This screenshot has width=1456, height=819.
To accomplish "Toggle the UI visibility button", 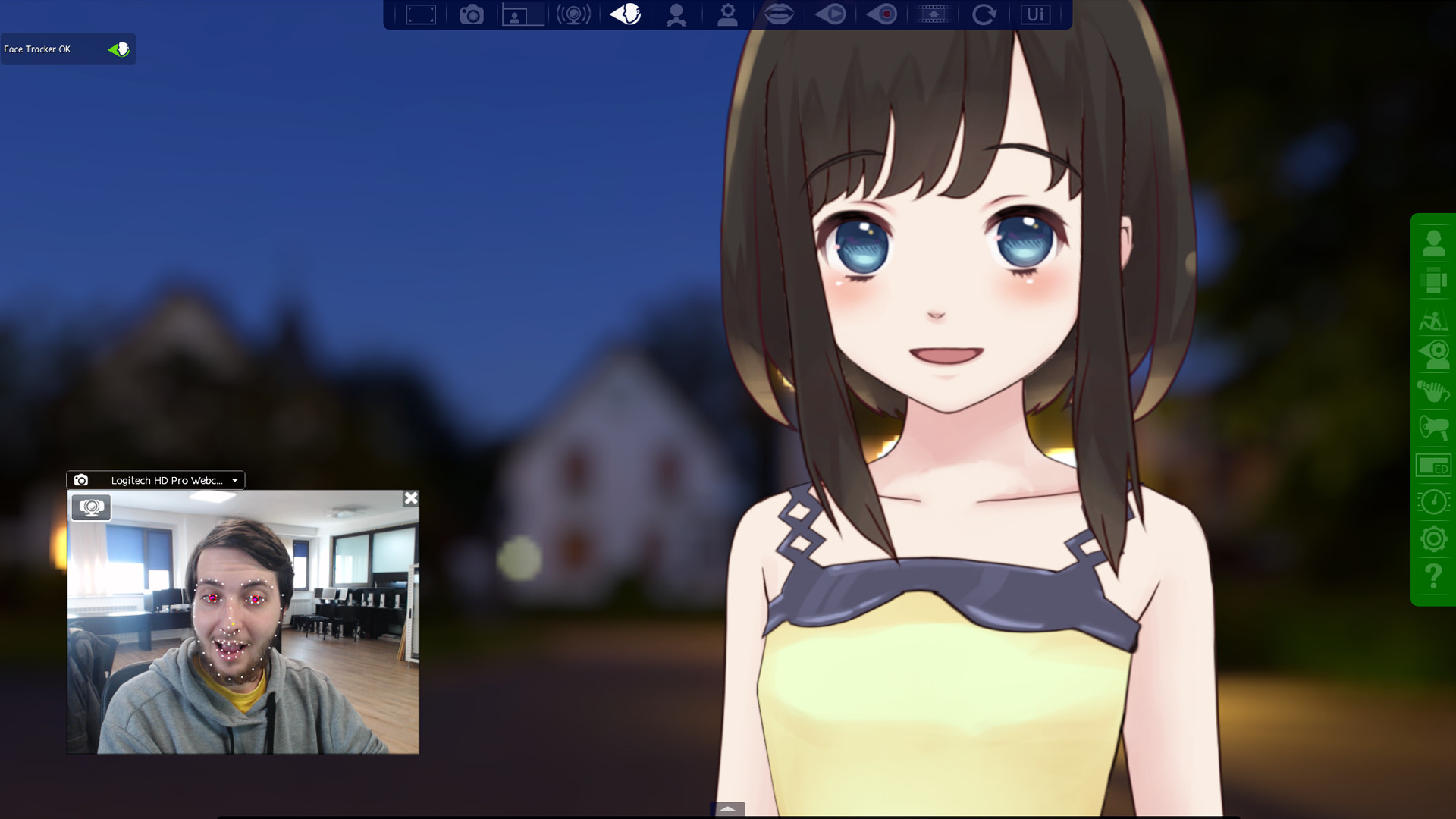I will point(1035,14).
